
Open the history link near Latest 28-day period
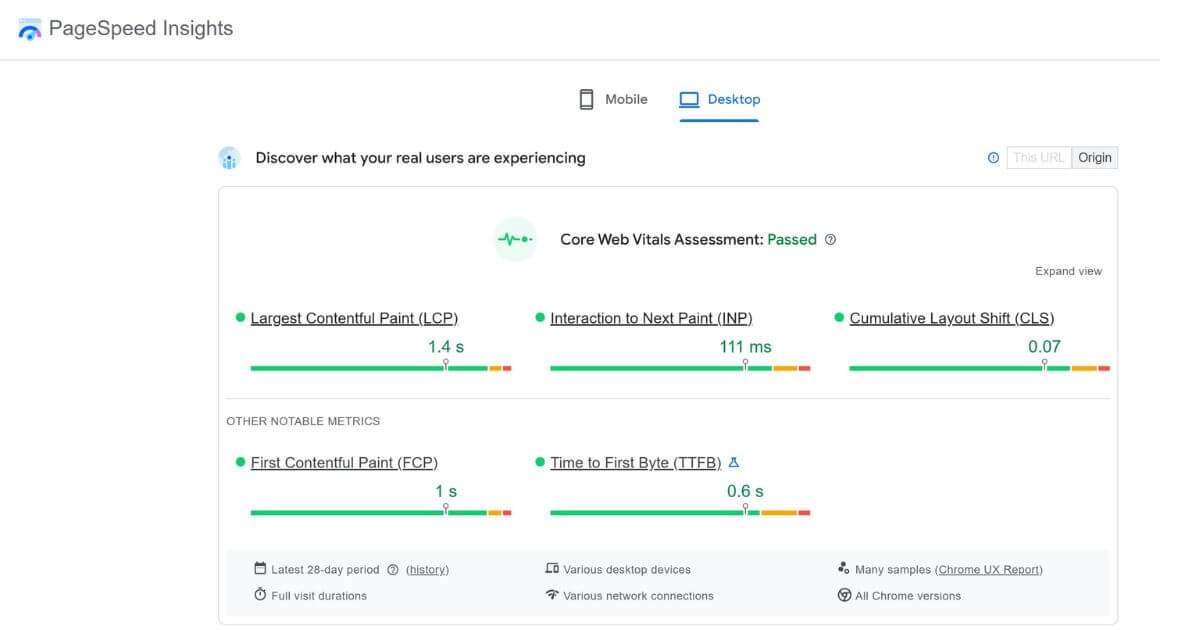coord(427,569)
